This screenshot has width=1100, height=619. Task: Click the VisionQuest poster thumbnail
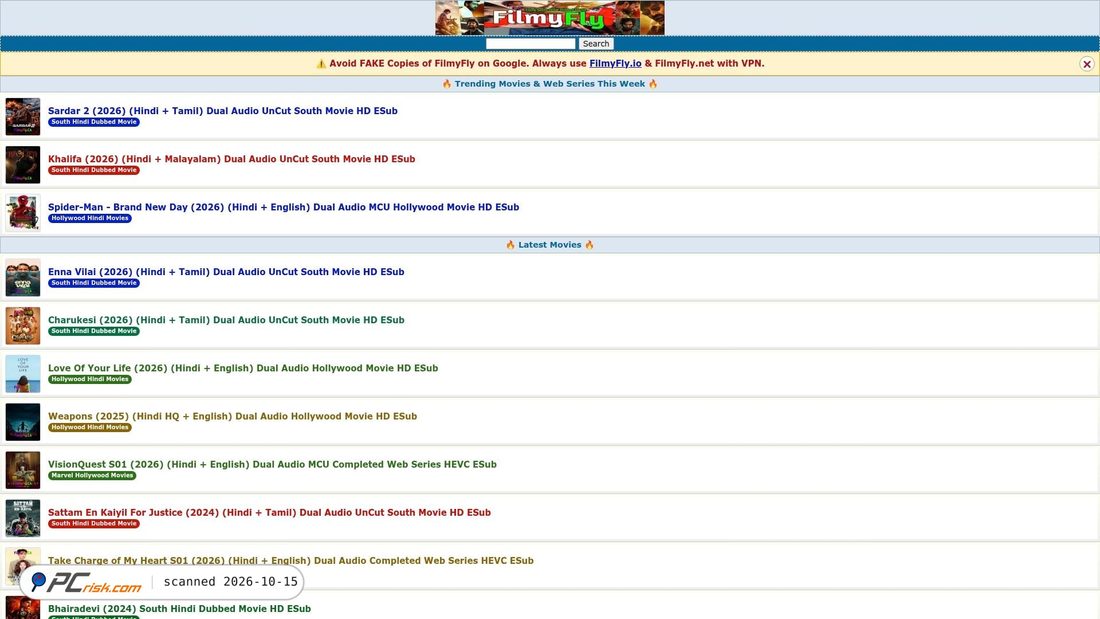23,470
